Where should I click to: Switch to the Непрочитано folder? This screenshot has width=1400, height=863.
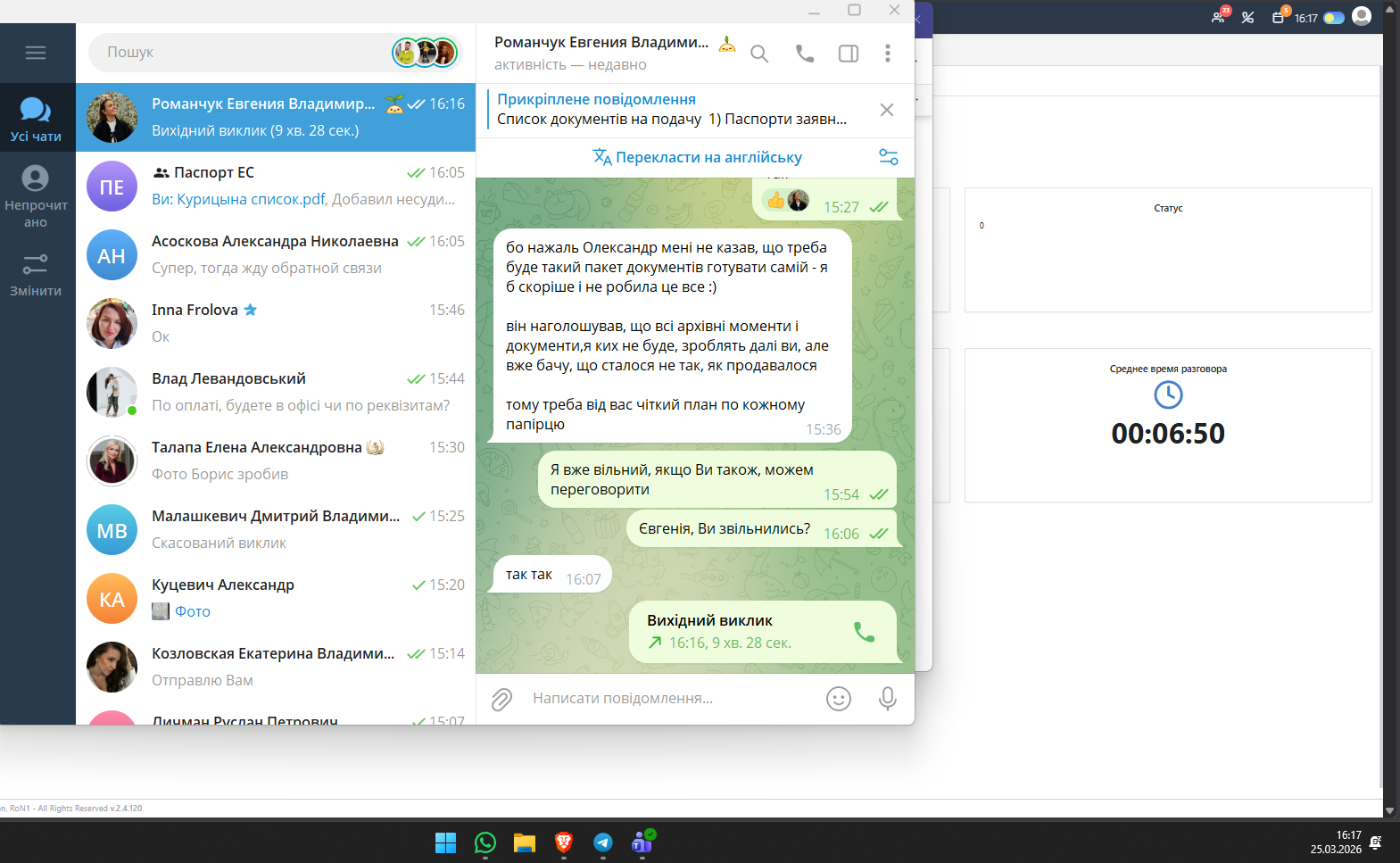click(36, 196)
